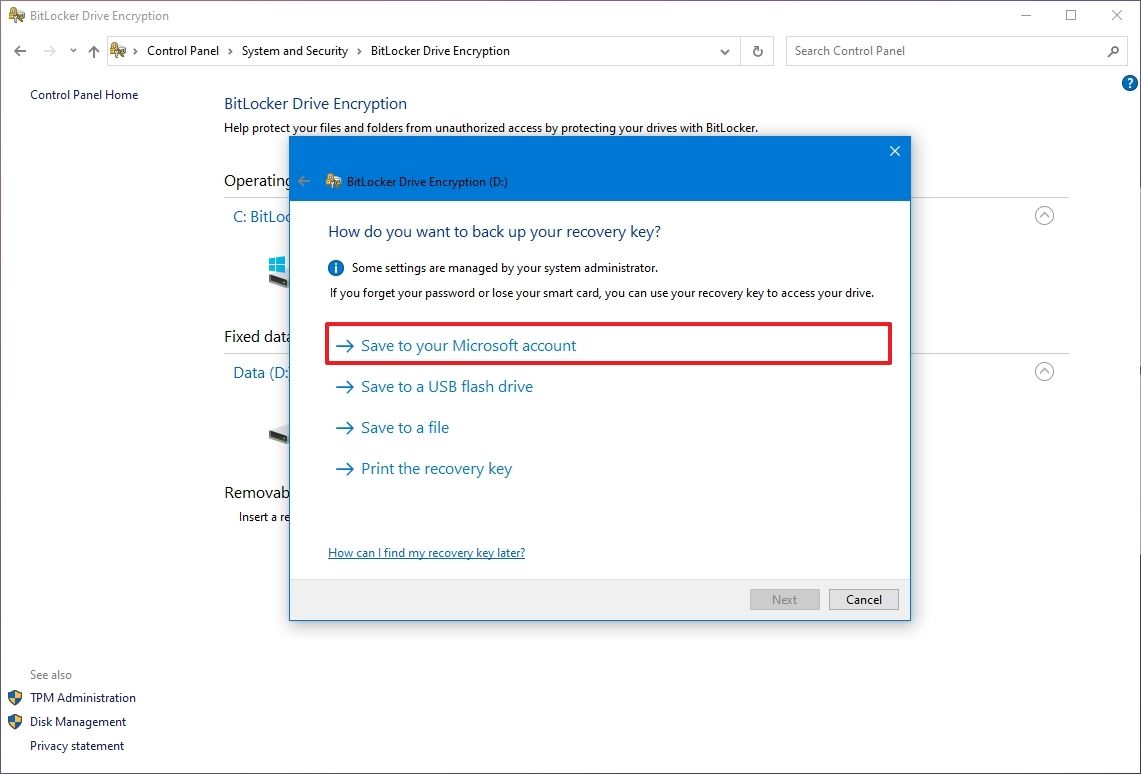Click the magnifier icon in the search box
This screenshot has width=1141, height=774.
pyautogui.click(x=1113, y=50)
